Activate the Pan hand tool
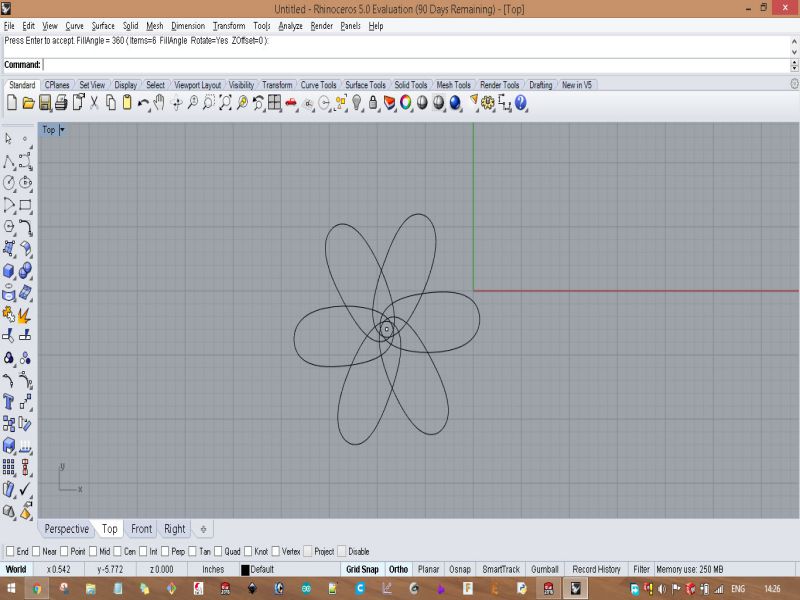The height and width of the screenshot is (600, 800). tap(159, 103)
